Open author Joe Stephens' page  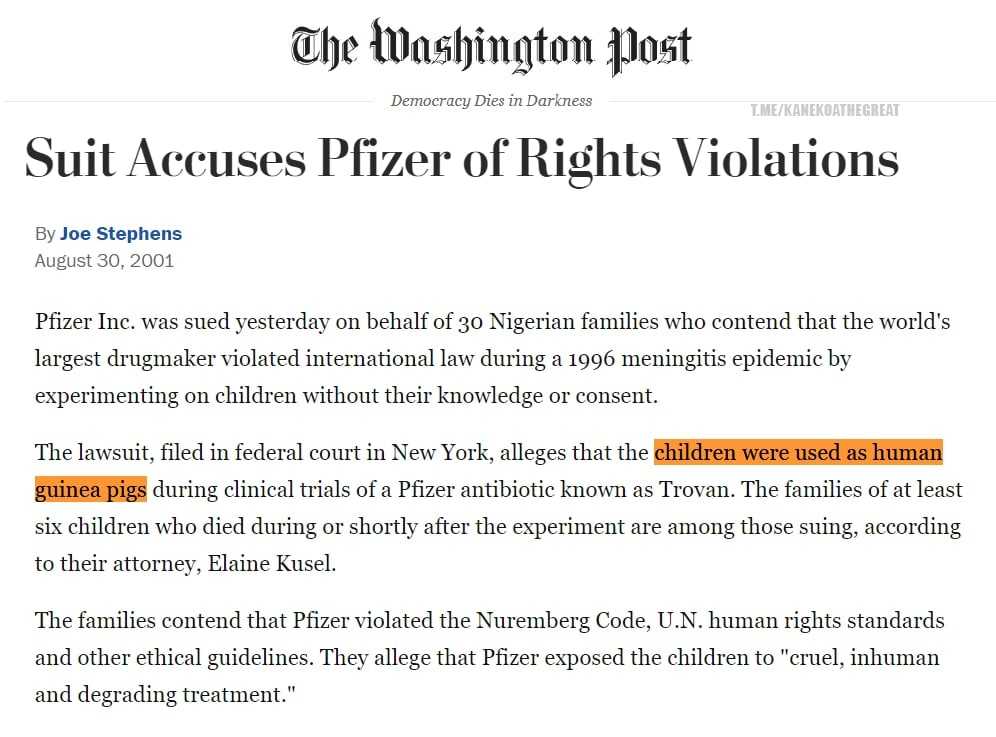[121, 234]
